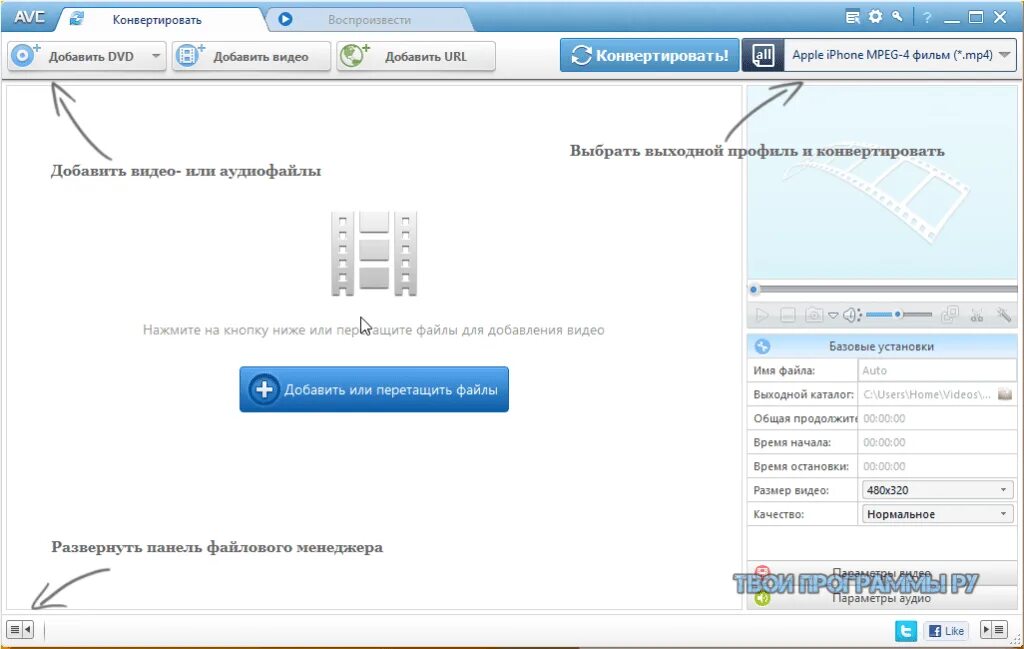The width and height of the screenshot is (1024, 649).
Task: Click the Общая продолжительность 00:00:00 value
Action: (884, 419)
